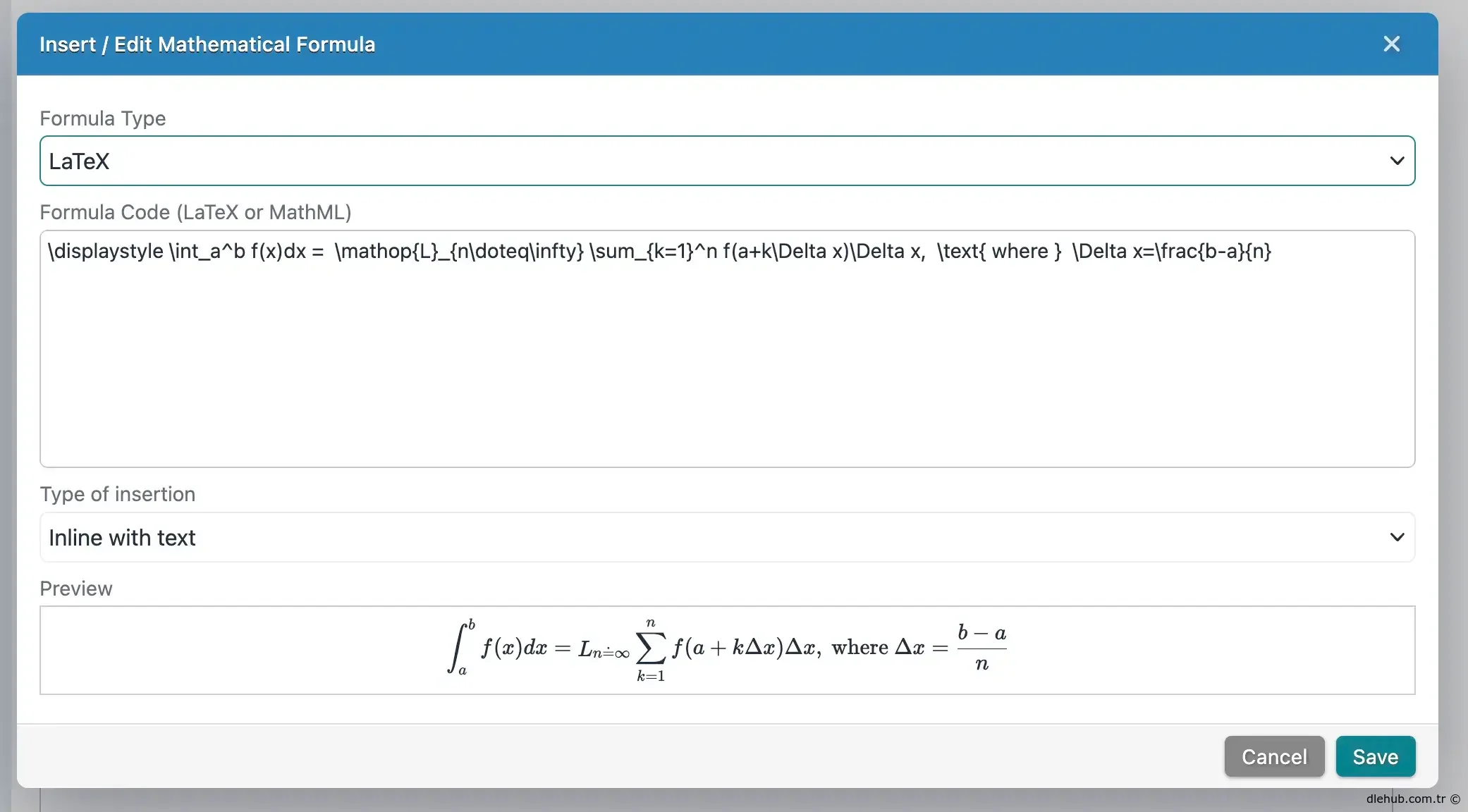Click the Type of insertion label
1468x812 pixels.
pyautogui.click(x=117, y=494)
